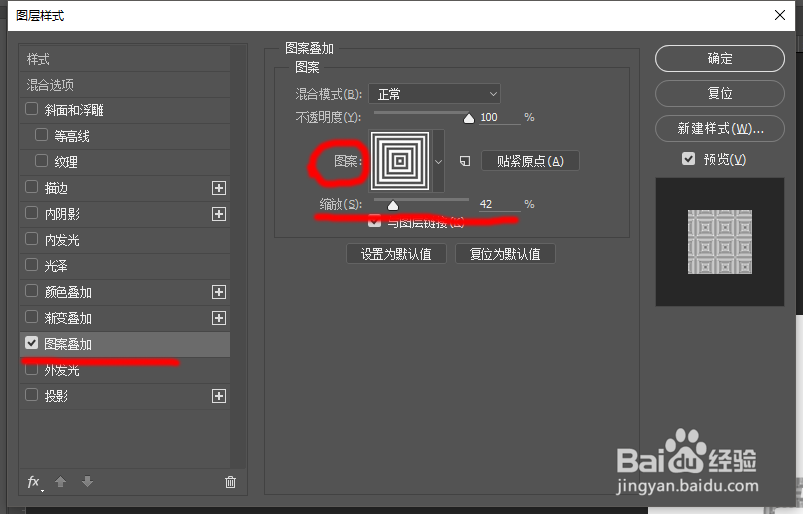
Task: Create new preset from current pattern icon
Action: [x=464, y=161]
